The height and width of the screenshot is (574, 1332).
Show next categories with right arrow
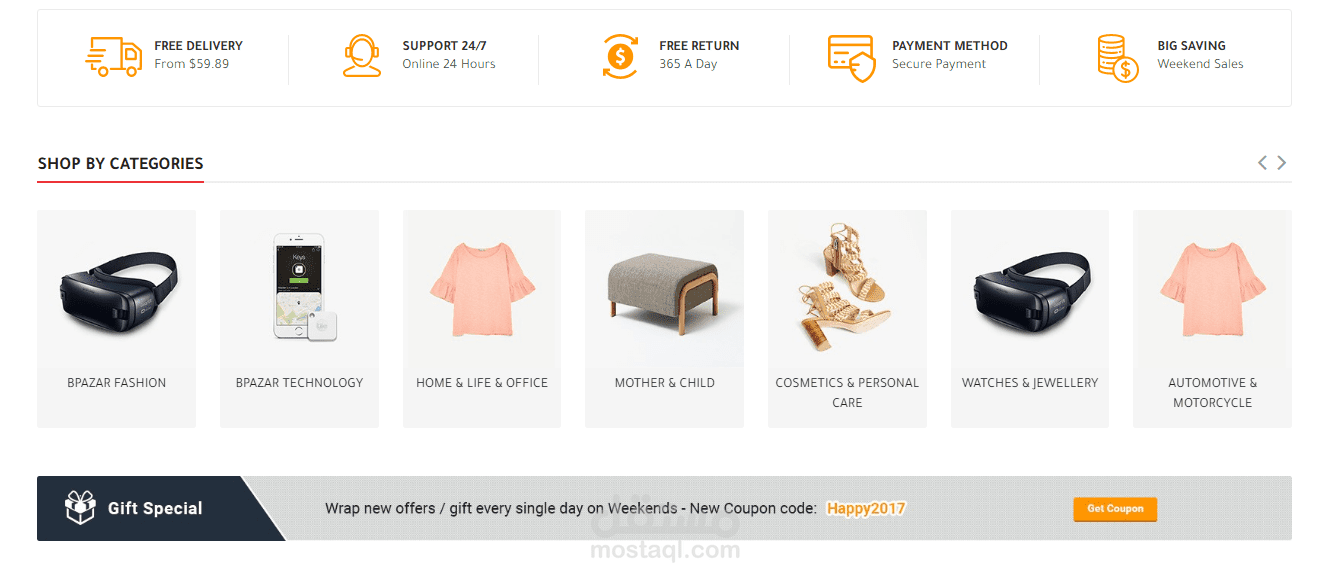(x=1282, y=163)
